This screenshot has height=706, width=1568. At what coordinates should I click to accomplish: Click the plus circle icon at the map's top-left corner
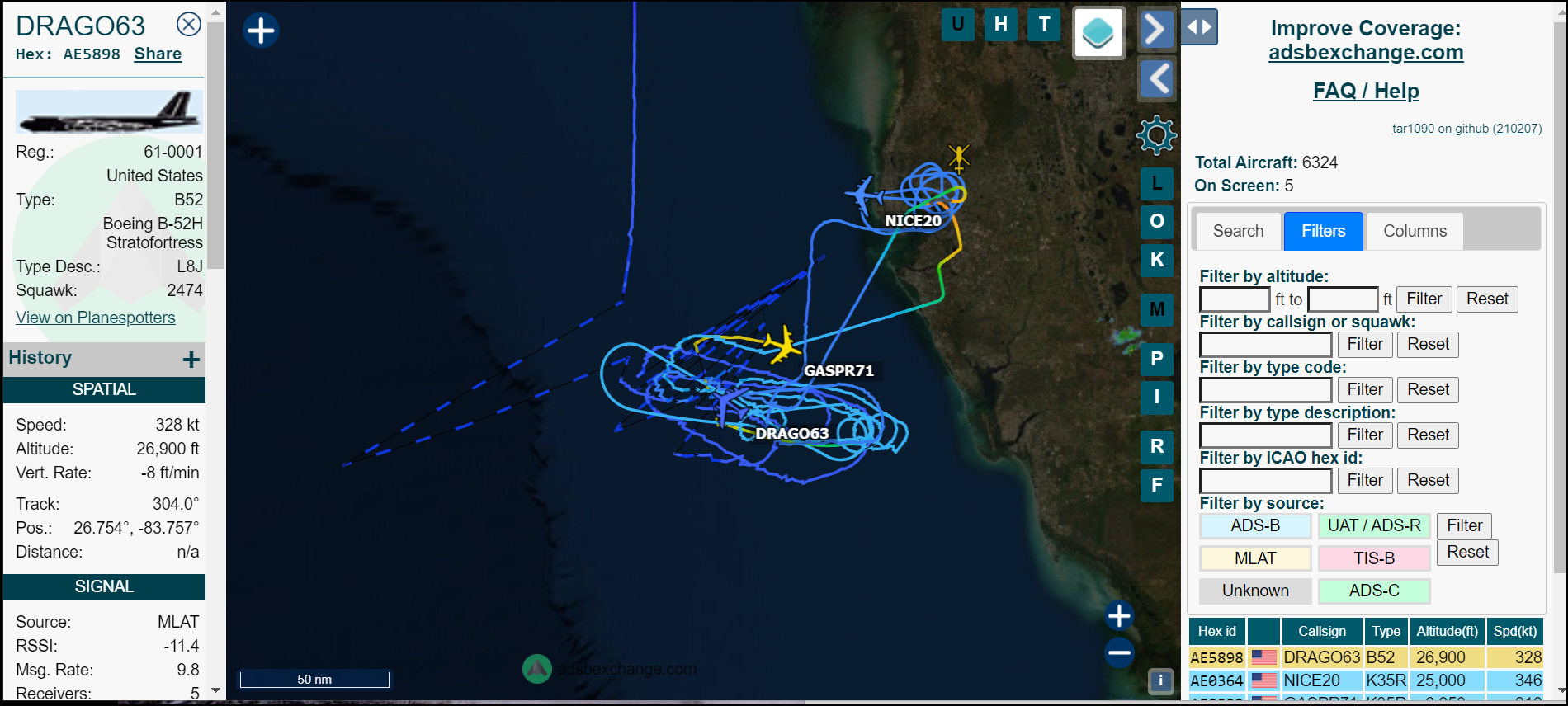tap(261, 31)
